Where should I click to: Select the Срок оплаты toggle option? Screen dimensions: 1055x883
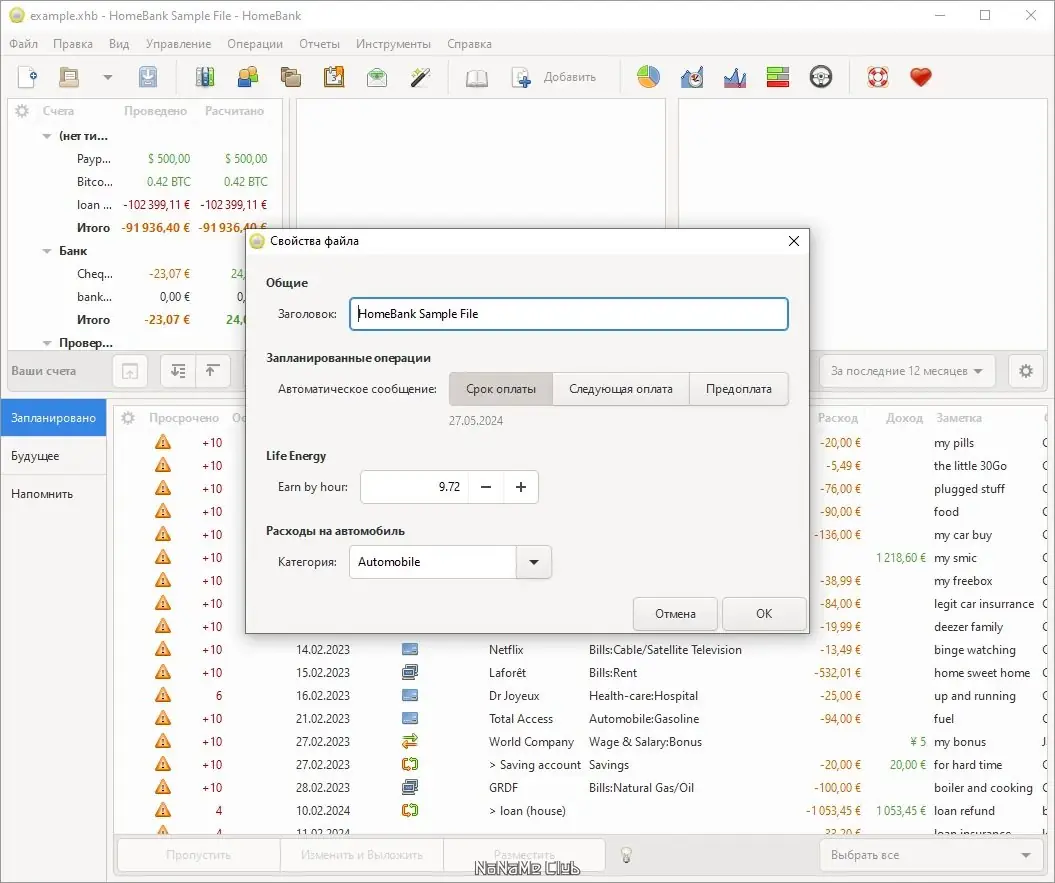501,389
